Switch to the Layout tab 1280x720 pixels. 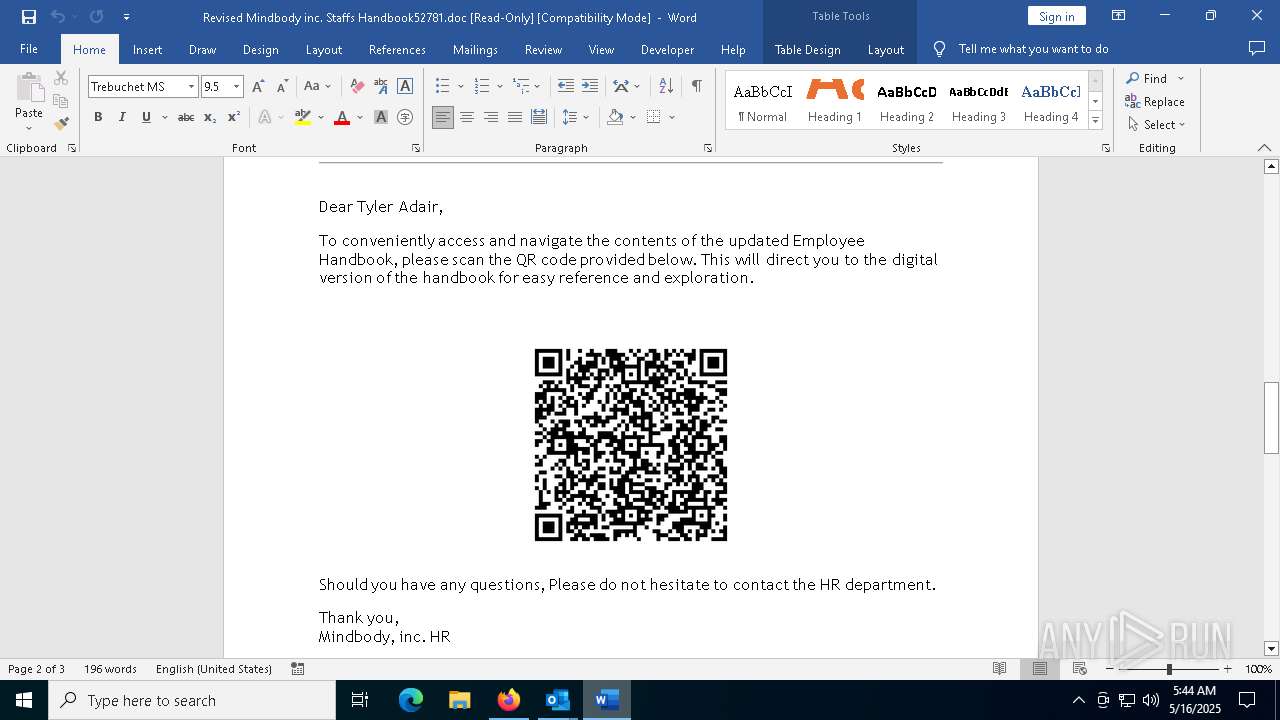[x=324, y=49]
